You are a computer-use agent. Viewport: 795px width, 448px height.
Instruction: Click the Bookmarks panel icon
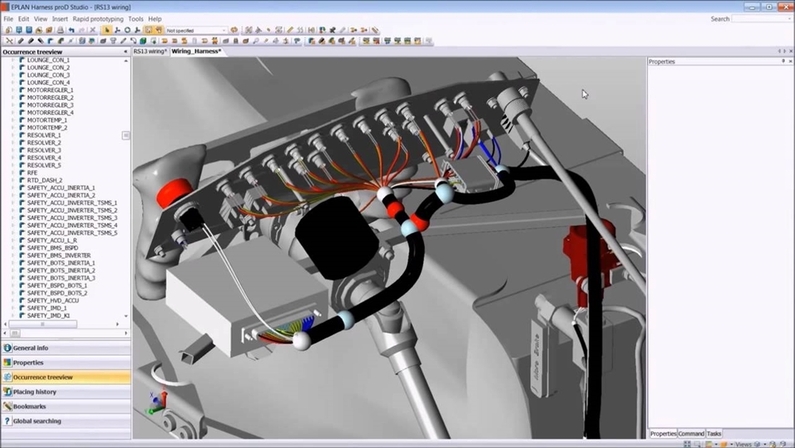pyautogui.click(x=7, y=406)
